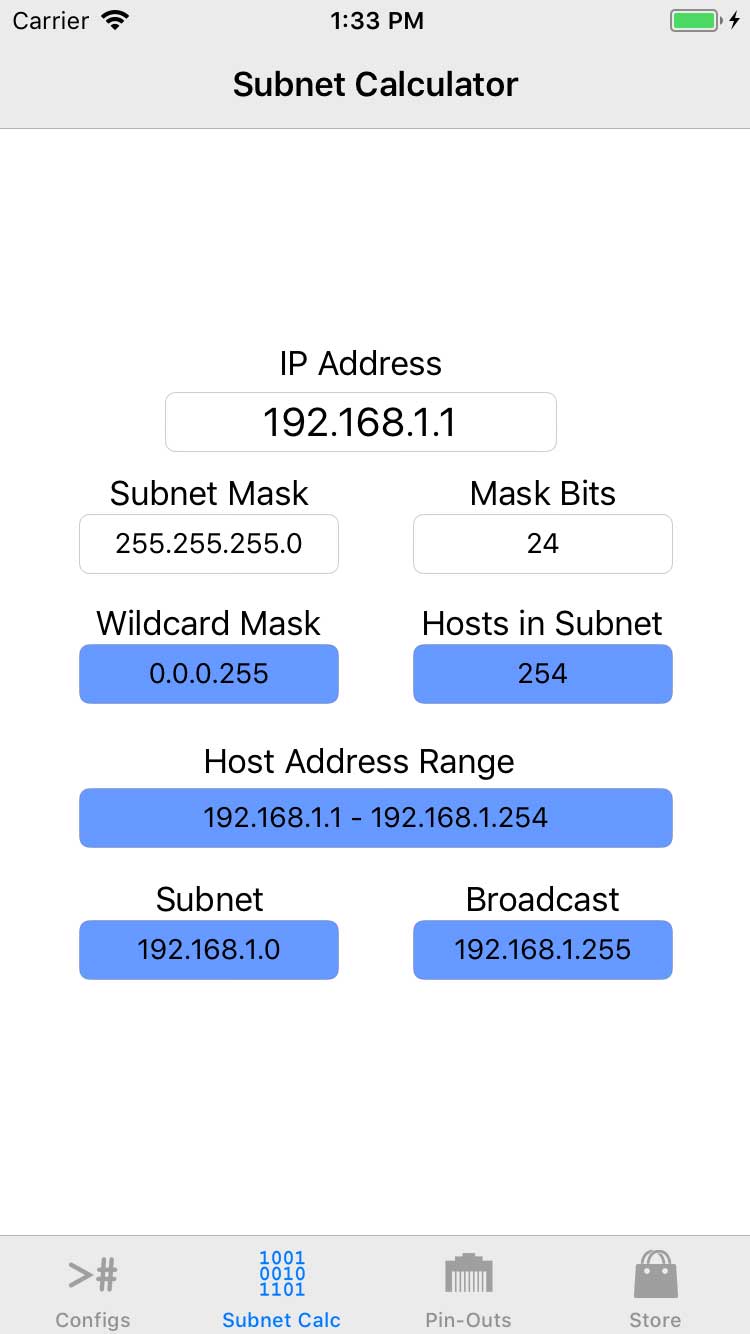Edit the Mask Bits field showing 24
The height and width of the screenshot is (1334, 750).
(x=543, y=544)
